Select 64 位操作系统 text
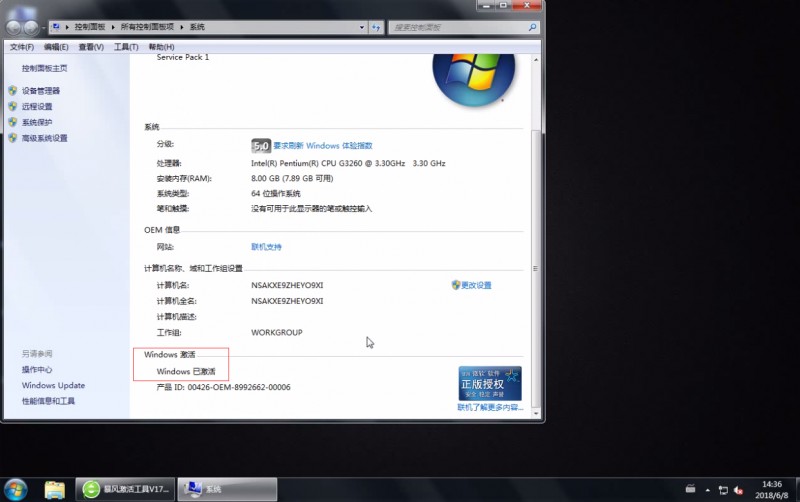 point(276,193)
